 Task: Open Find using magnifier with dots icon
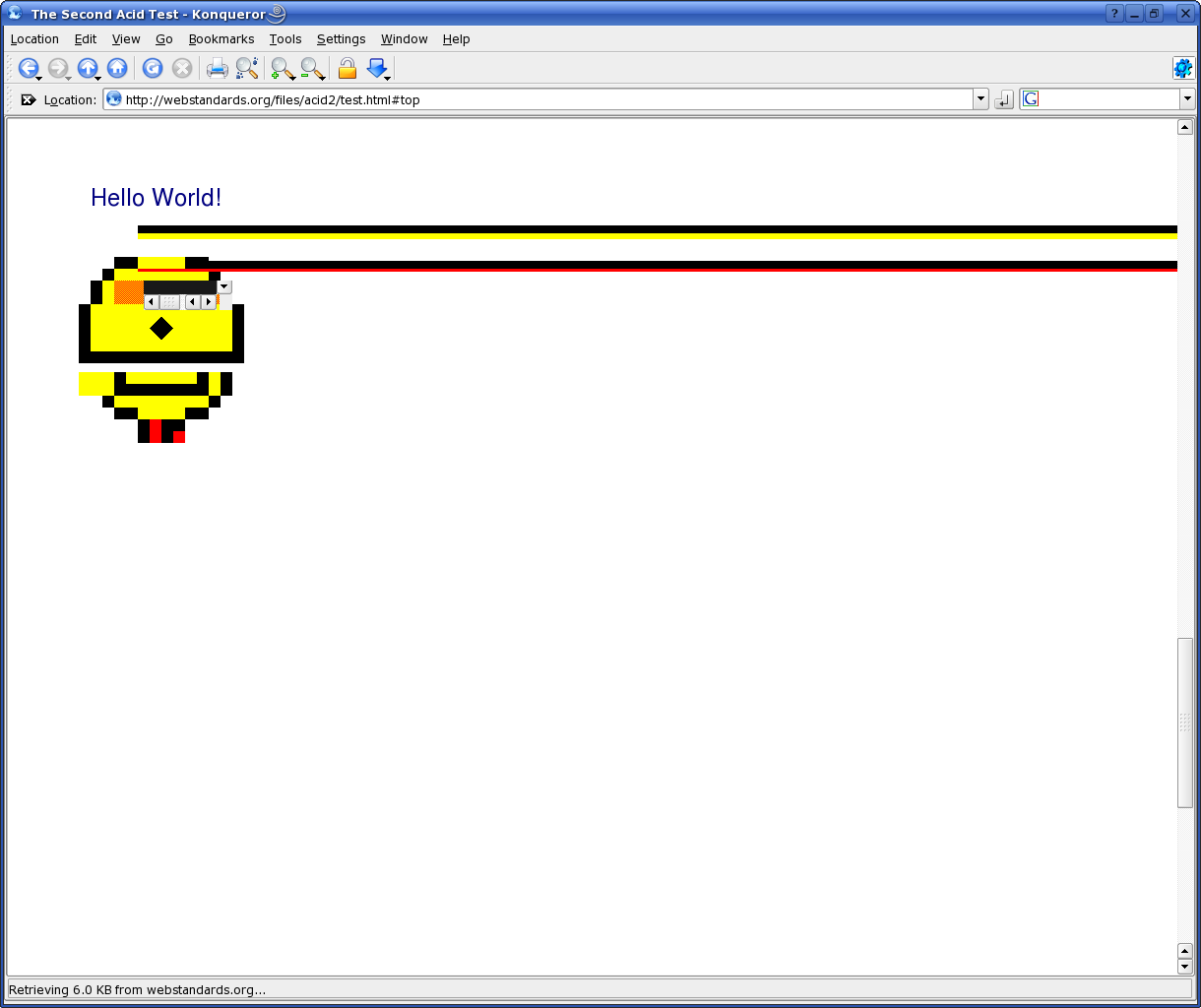247,68
